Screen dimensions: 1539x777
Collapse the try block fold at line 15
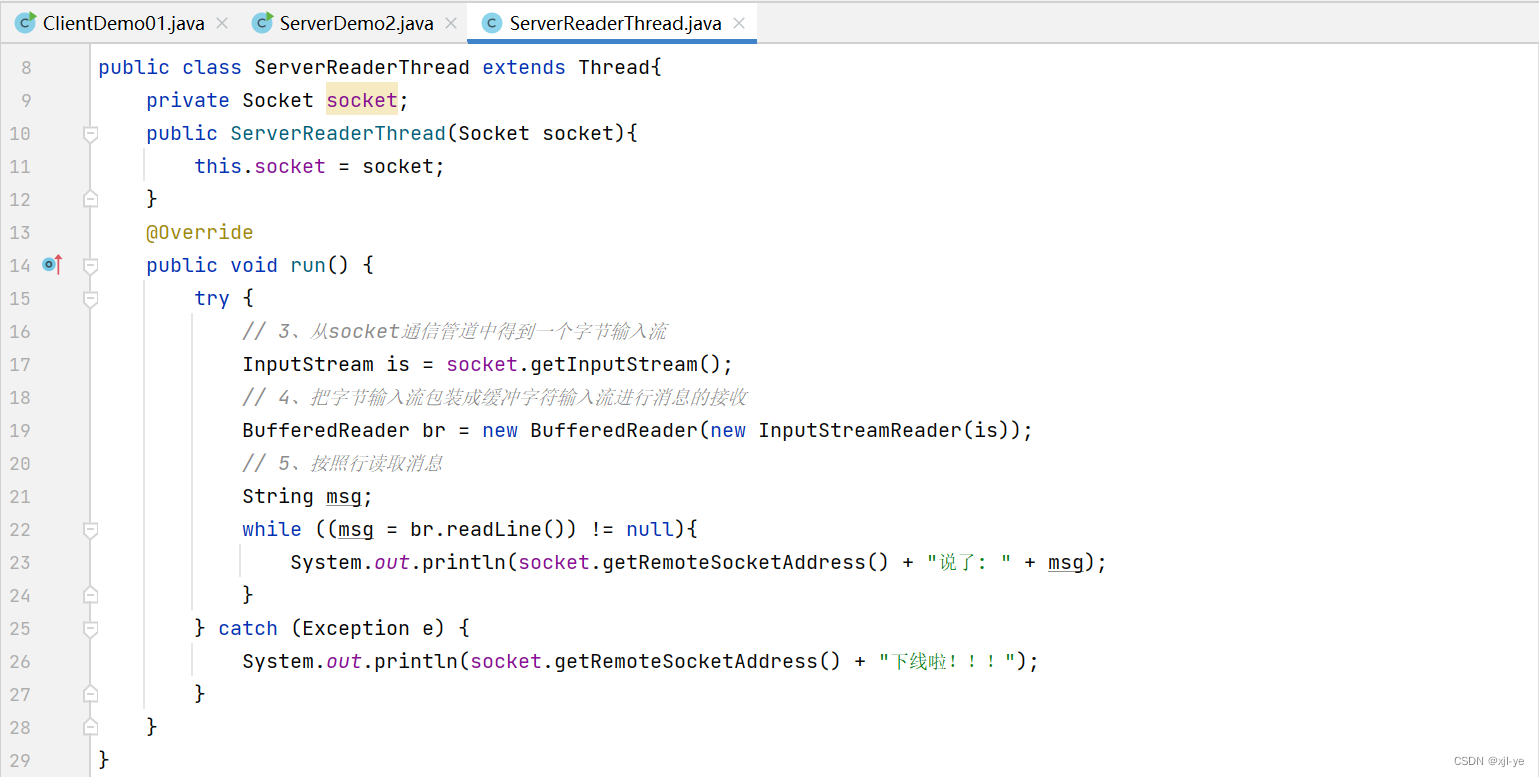[x=90, y=298]
